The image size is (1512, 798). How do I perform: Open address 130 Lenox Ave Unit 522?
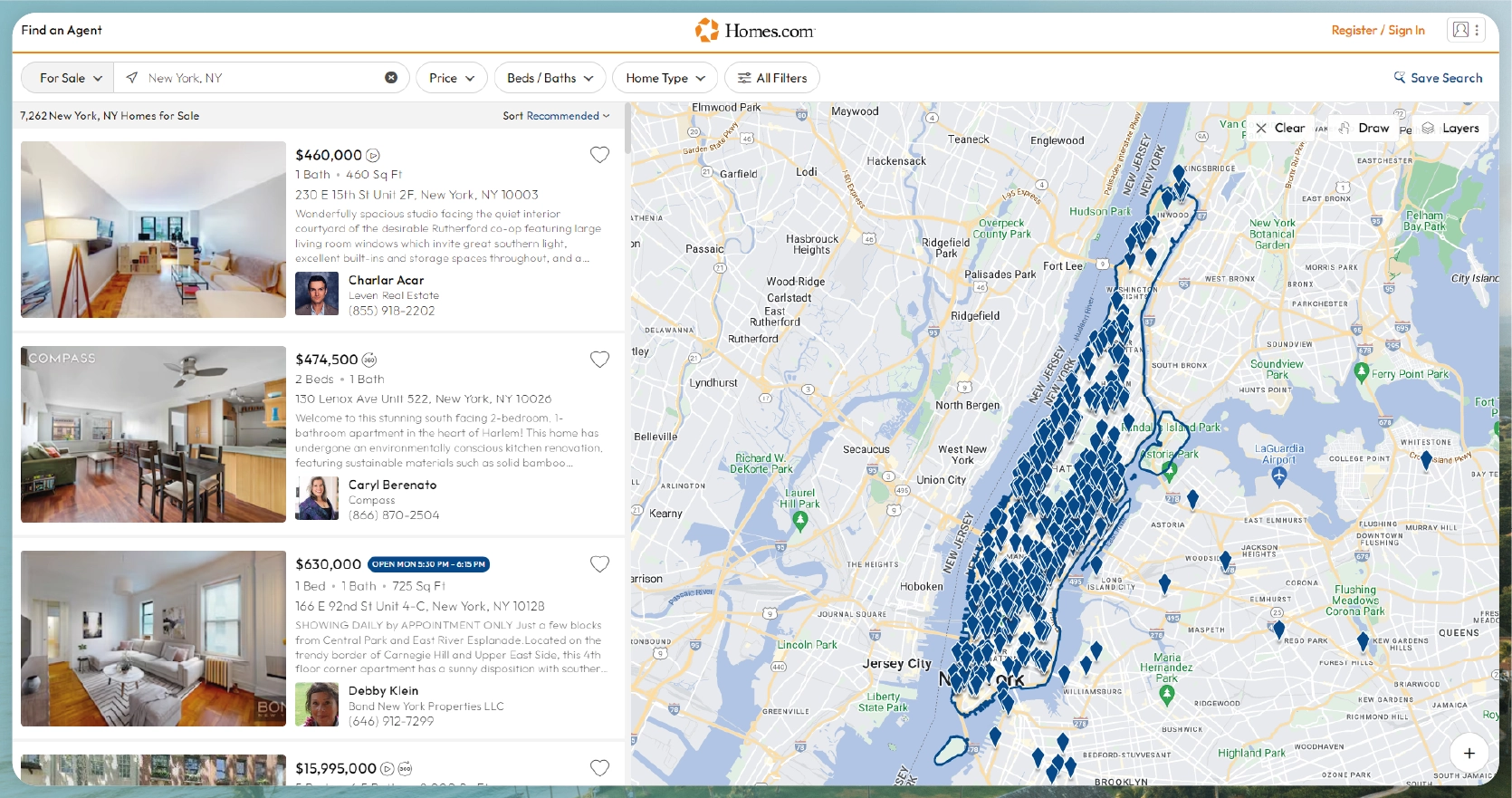point(423,399)
